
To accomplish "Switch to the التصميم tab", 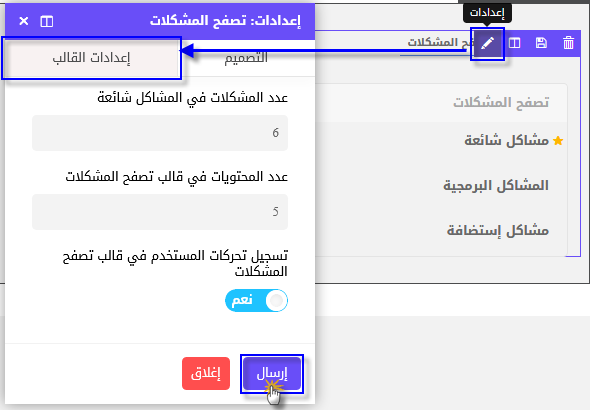I will pyautogui.click(x=246, y=58).
